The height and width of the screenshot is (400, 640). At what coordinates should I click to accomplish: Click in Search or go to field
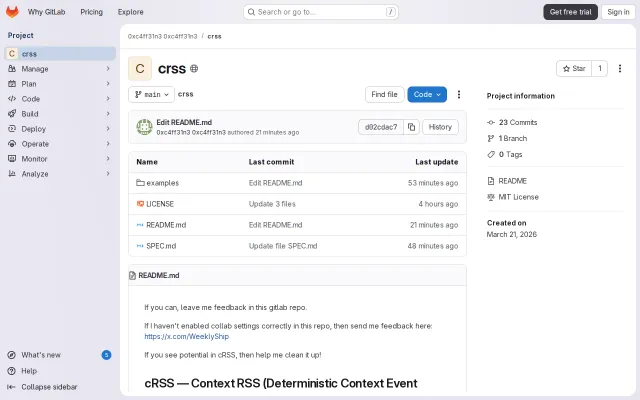pos(321,12)
